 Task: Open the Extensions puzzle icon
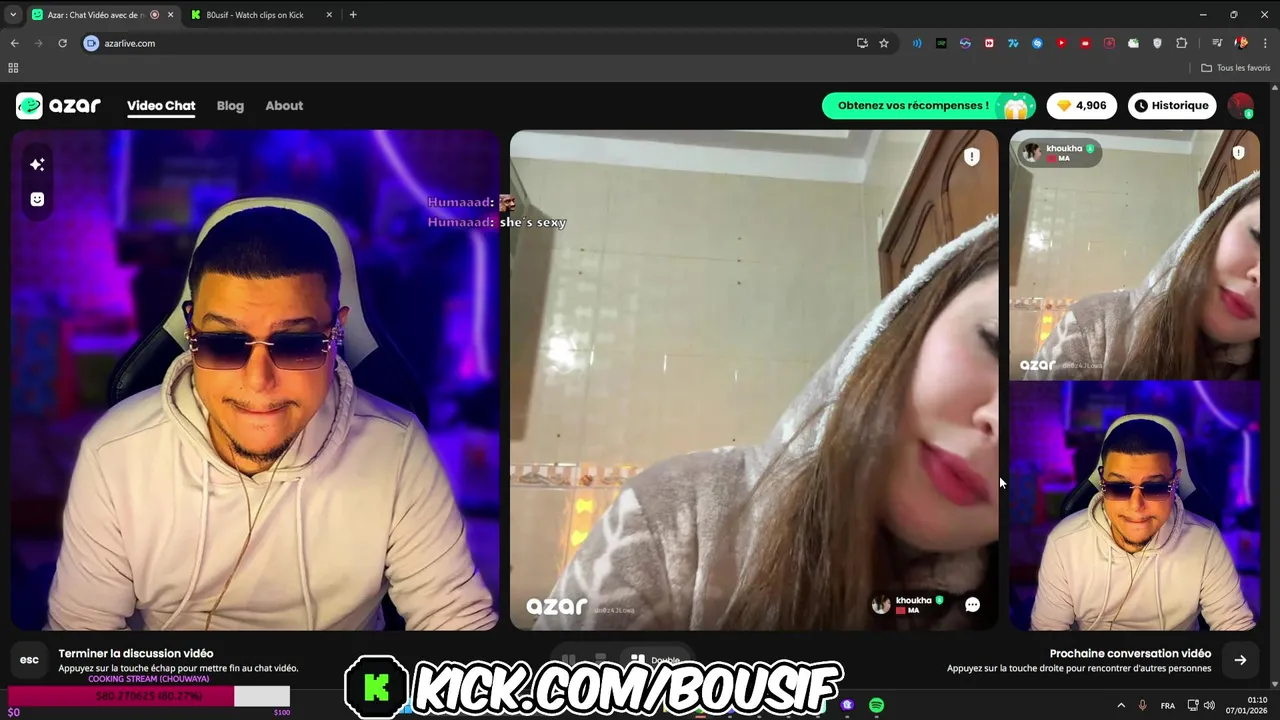(1182, 43)
